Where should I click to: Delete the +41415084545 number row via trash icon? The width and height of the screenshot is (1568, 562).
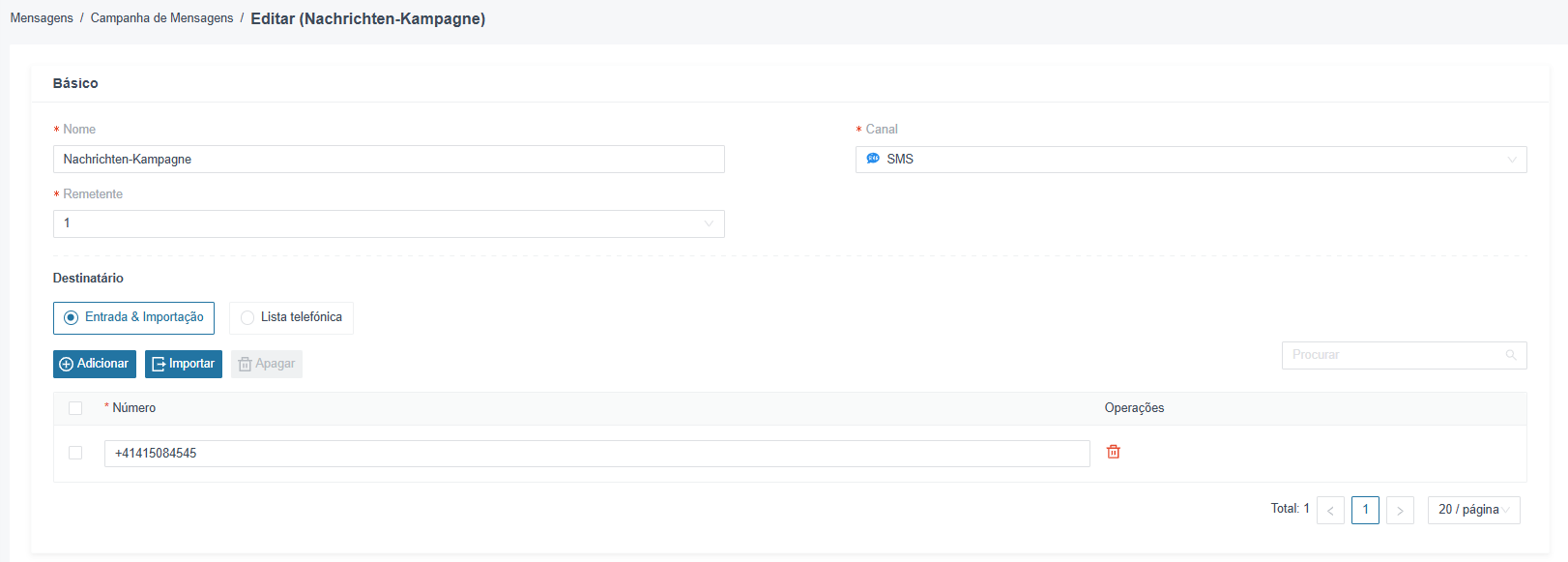(x=1113, y=452)
